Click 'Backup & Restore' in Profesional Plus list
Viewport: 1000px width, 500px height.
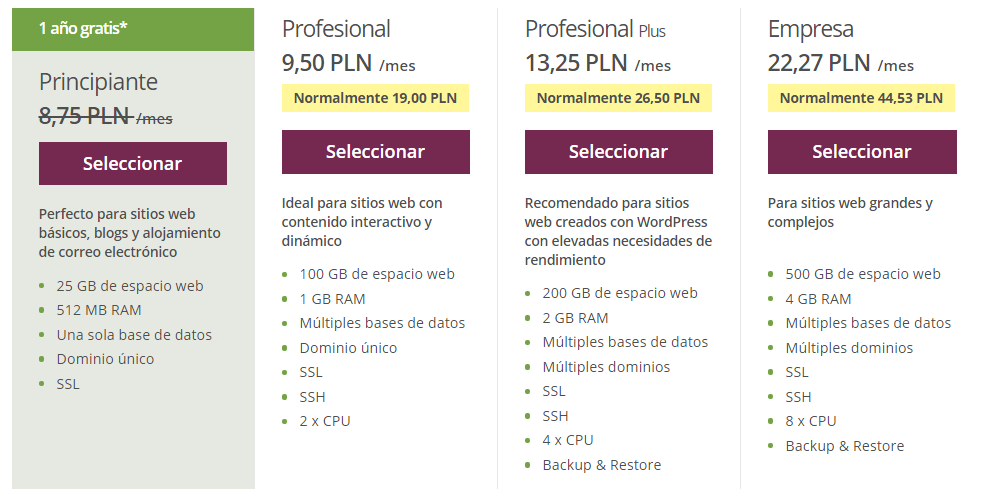pos(602,465)
